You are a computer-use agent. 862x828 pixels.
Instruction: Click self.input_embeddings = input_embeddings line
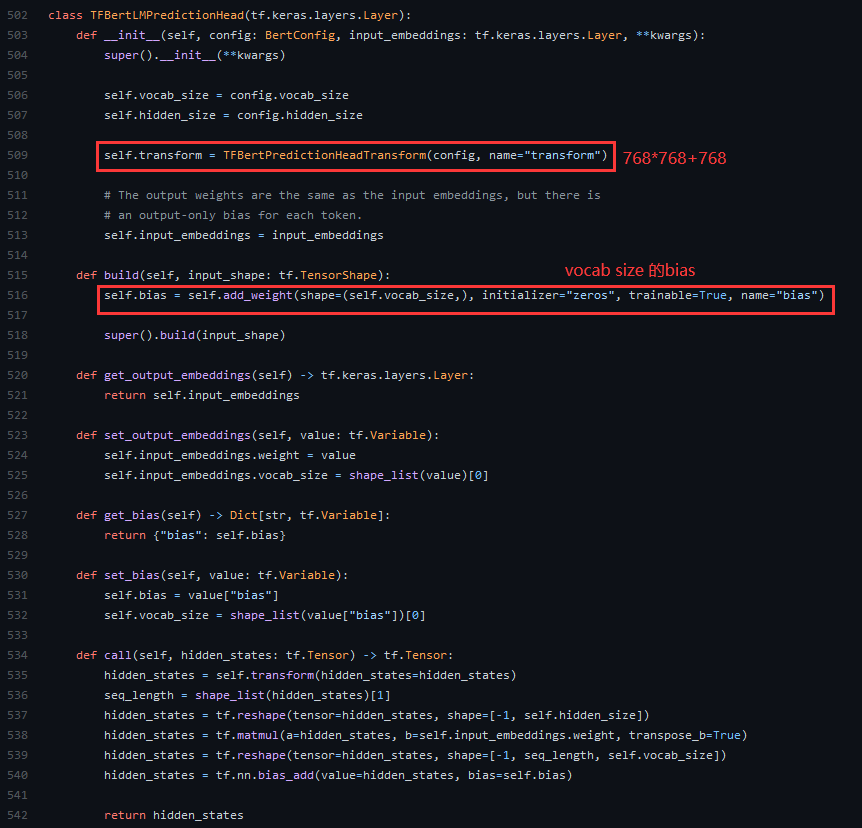pyautogui.click(x=244, y=235)
